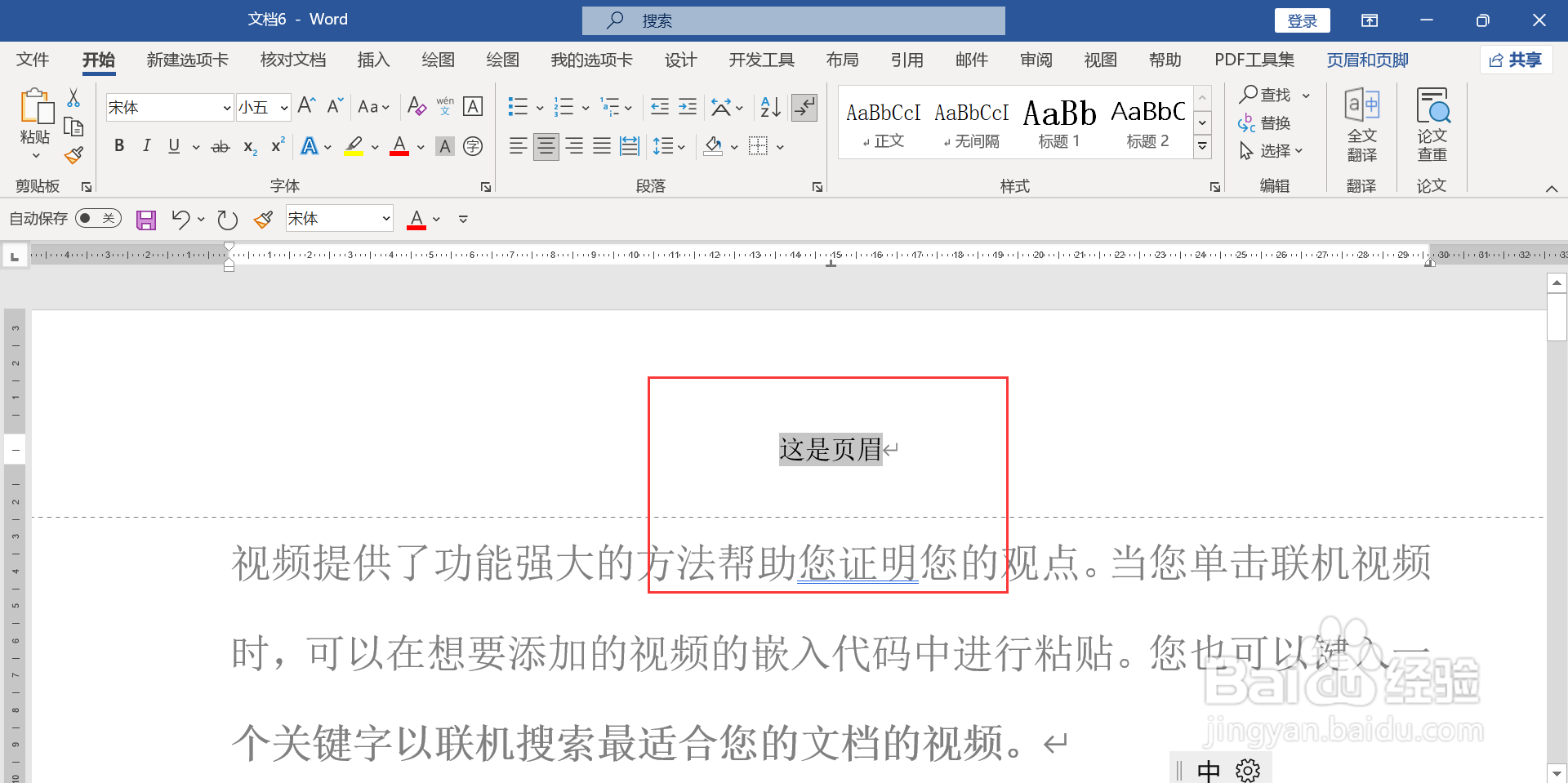Apply bold formatting to selected text

[x=118, y=146]
